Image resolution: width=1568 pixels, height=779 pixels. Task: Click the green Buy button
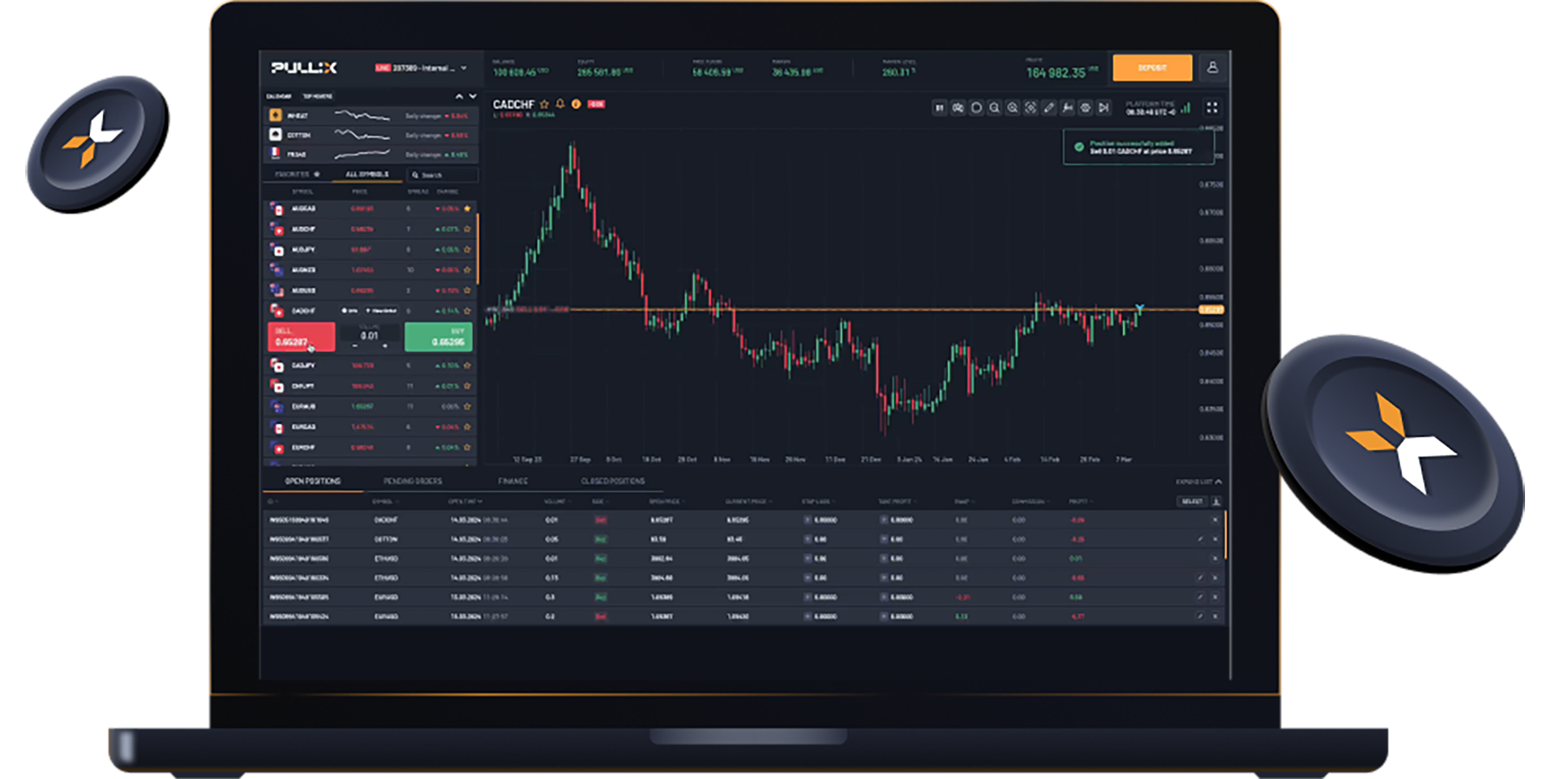tap(438, 336)
